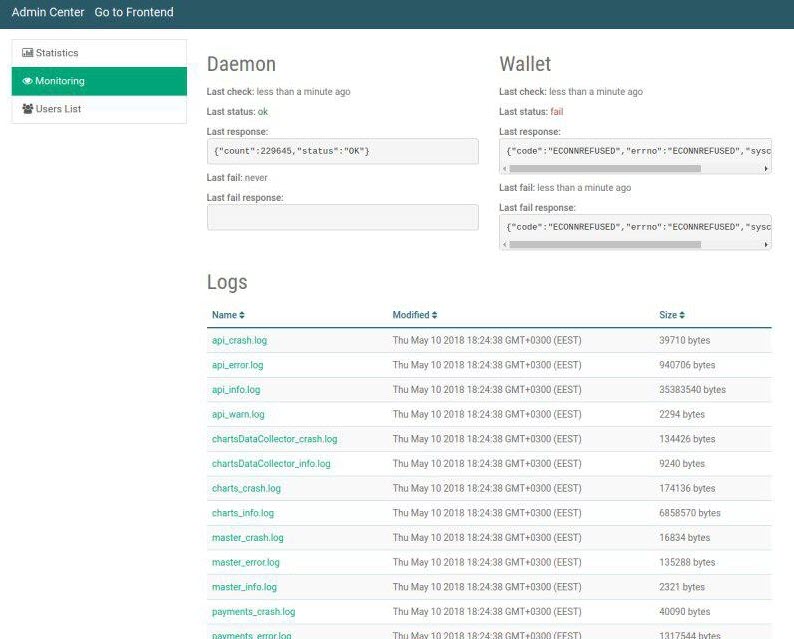Click '16834 bytes' size cell
This screenshot has width=794, height=639.
point(685,538)
